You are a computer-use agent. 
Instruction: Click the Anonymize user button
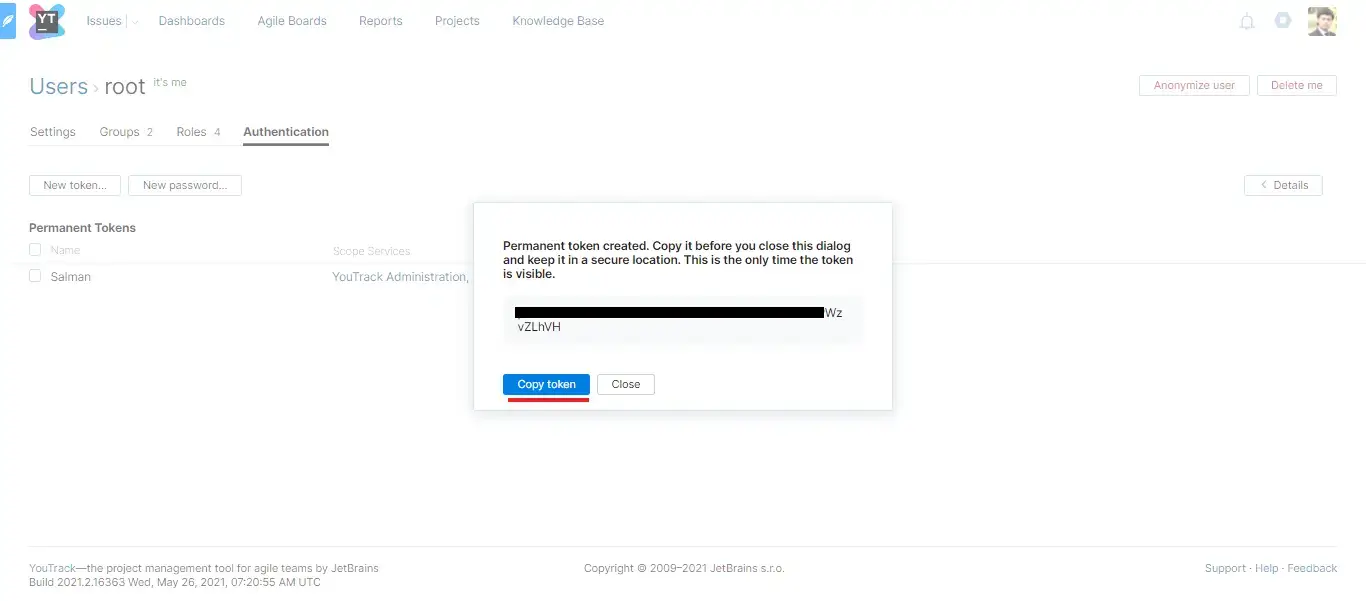(x=1194, y=85)
